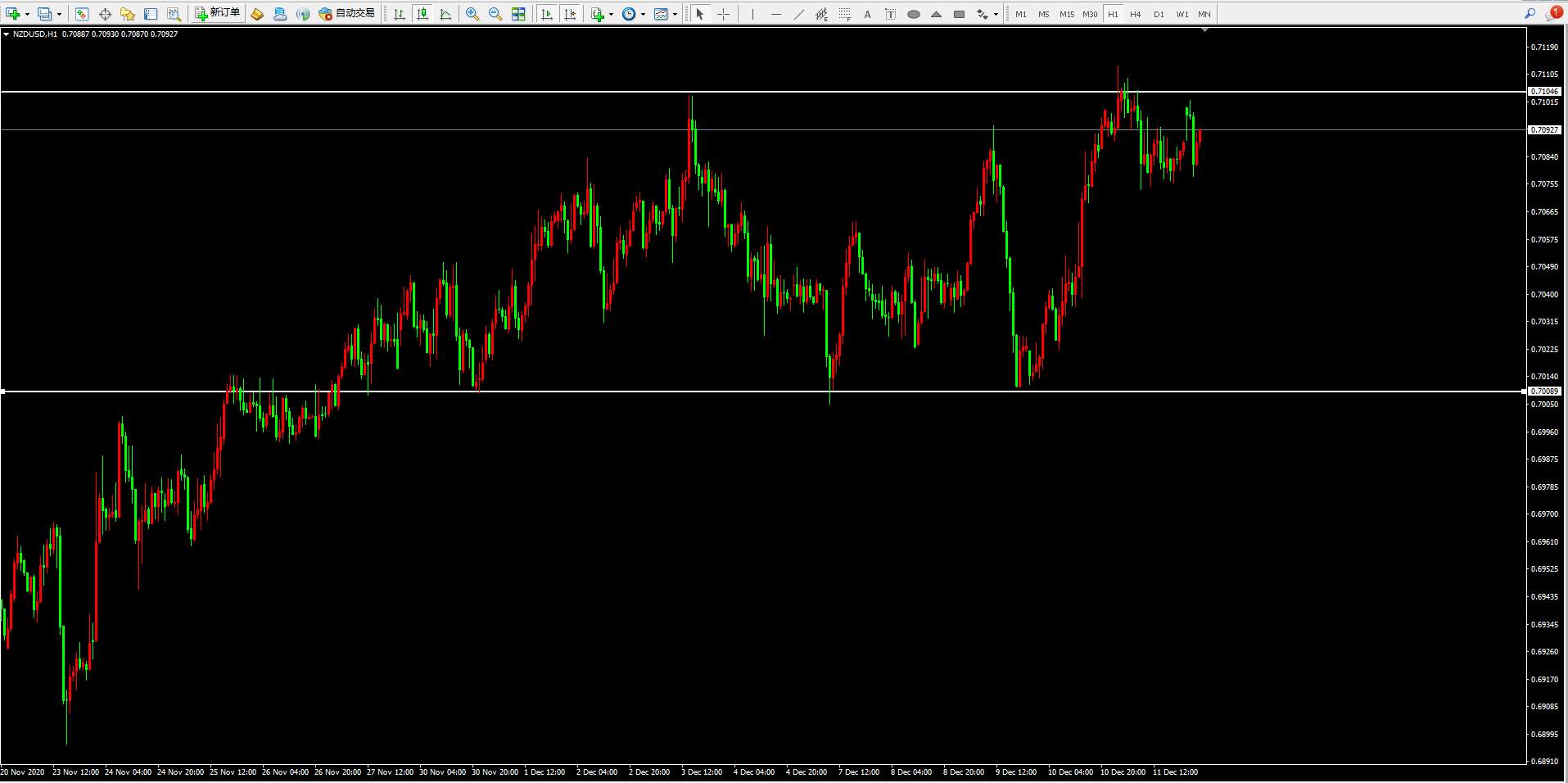Toggle the Terminal panel icon
The height and width of the screenshot is (783, 1568).
(151, 14)
